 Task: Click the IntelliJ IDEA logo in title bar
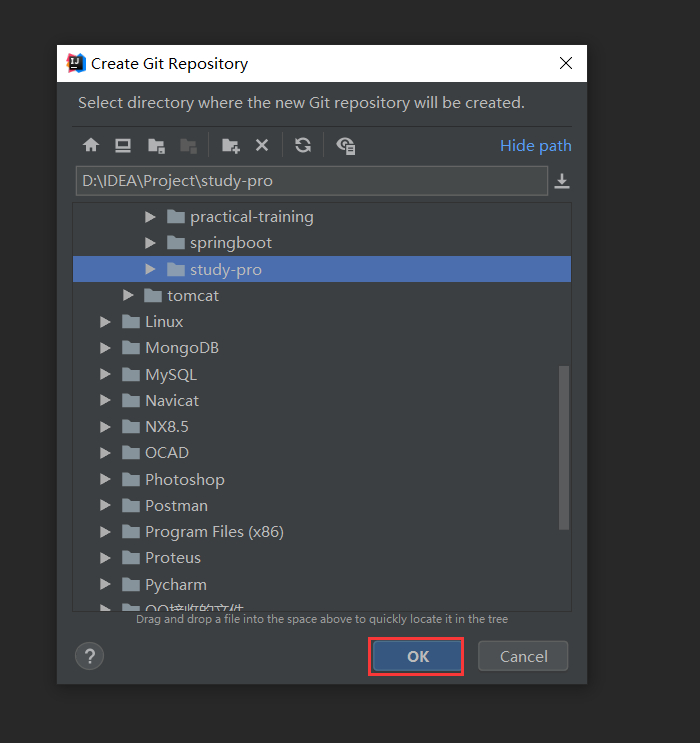click(76, 63)
